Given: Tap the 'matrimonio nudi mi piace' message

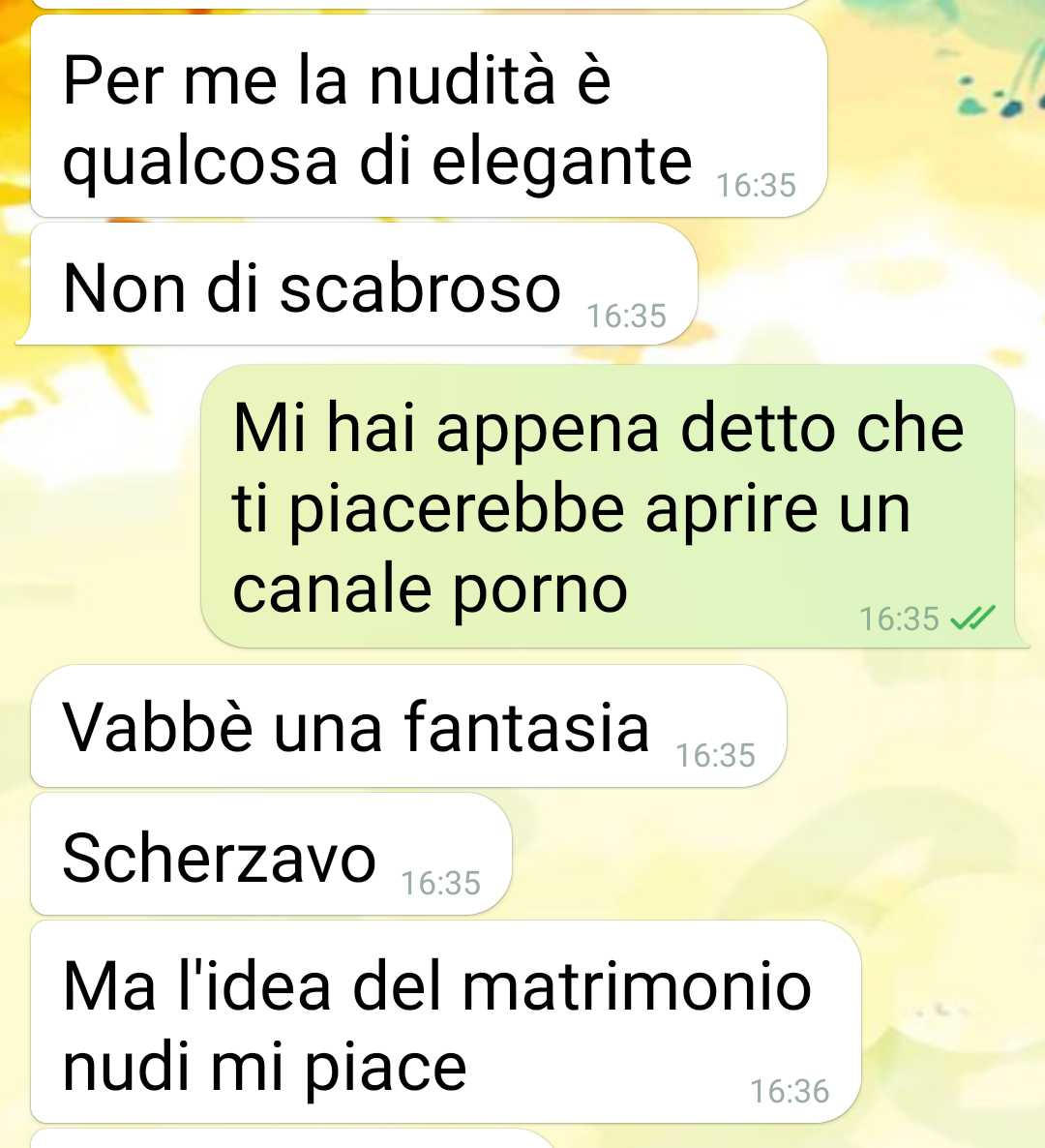Looking at the screenshot, I should (446, 1022).
